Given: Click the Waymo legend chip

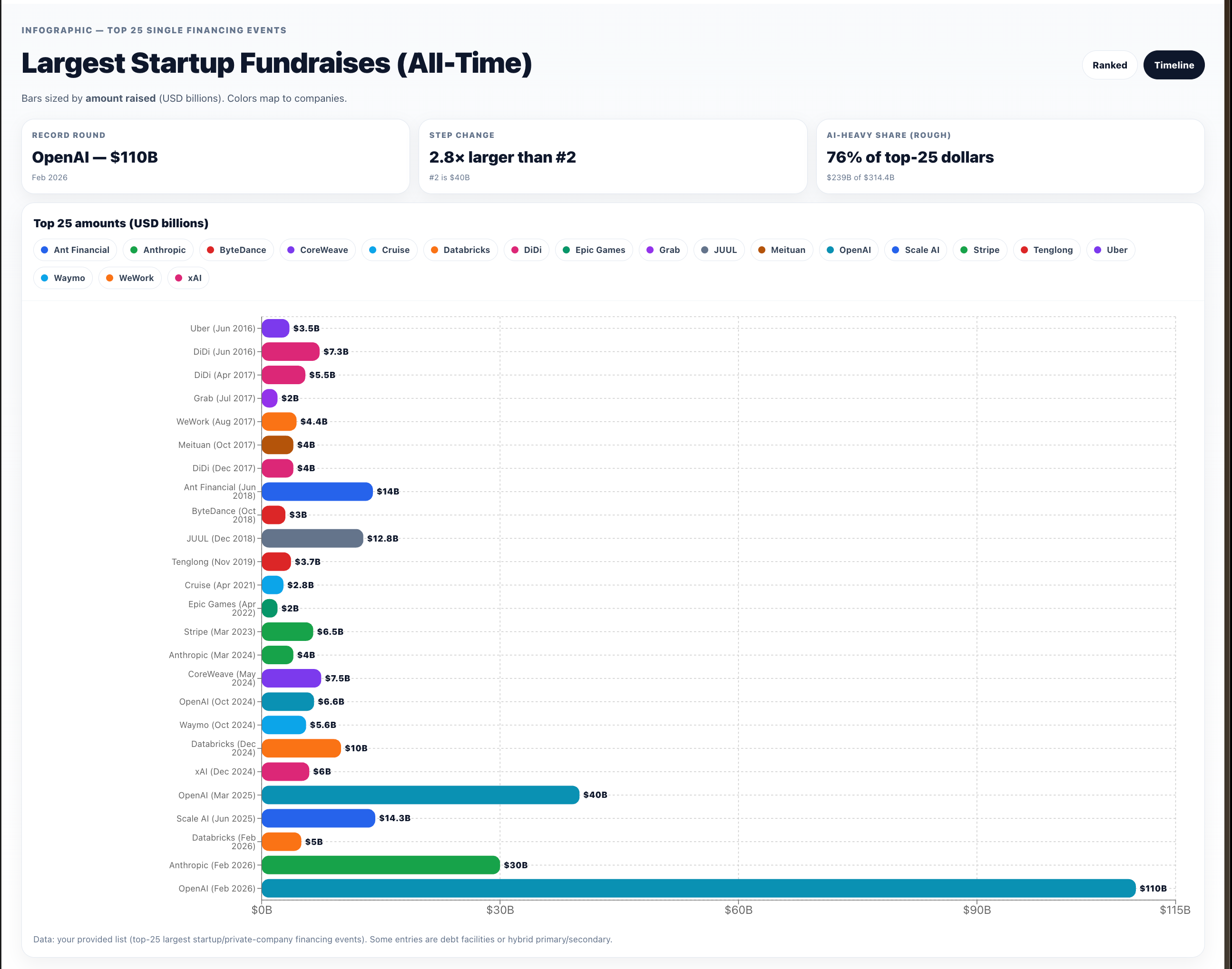Looking at the screenshot, I should point(62,278).
